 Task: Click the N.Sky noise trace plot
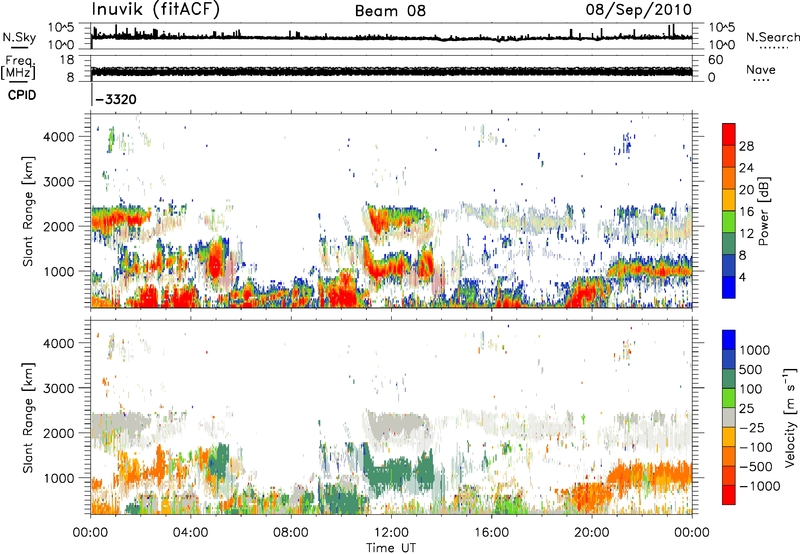391,36
